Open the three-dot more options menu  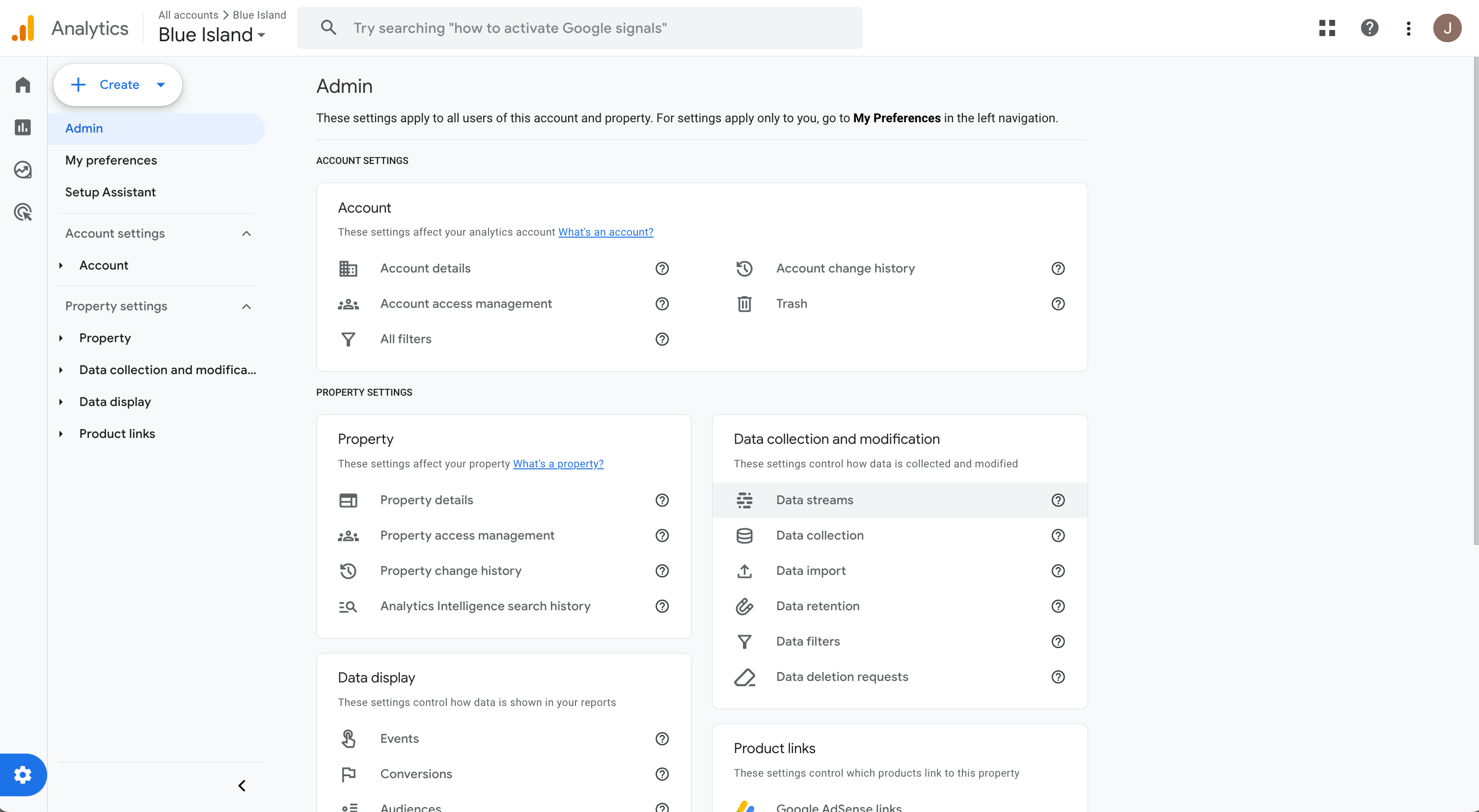point(1408,28)
